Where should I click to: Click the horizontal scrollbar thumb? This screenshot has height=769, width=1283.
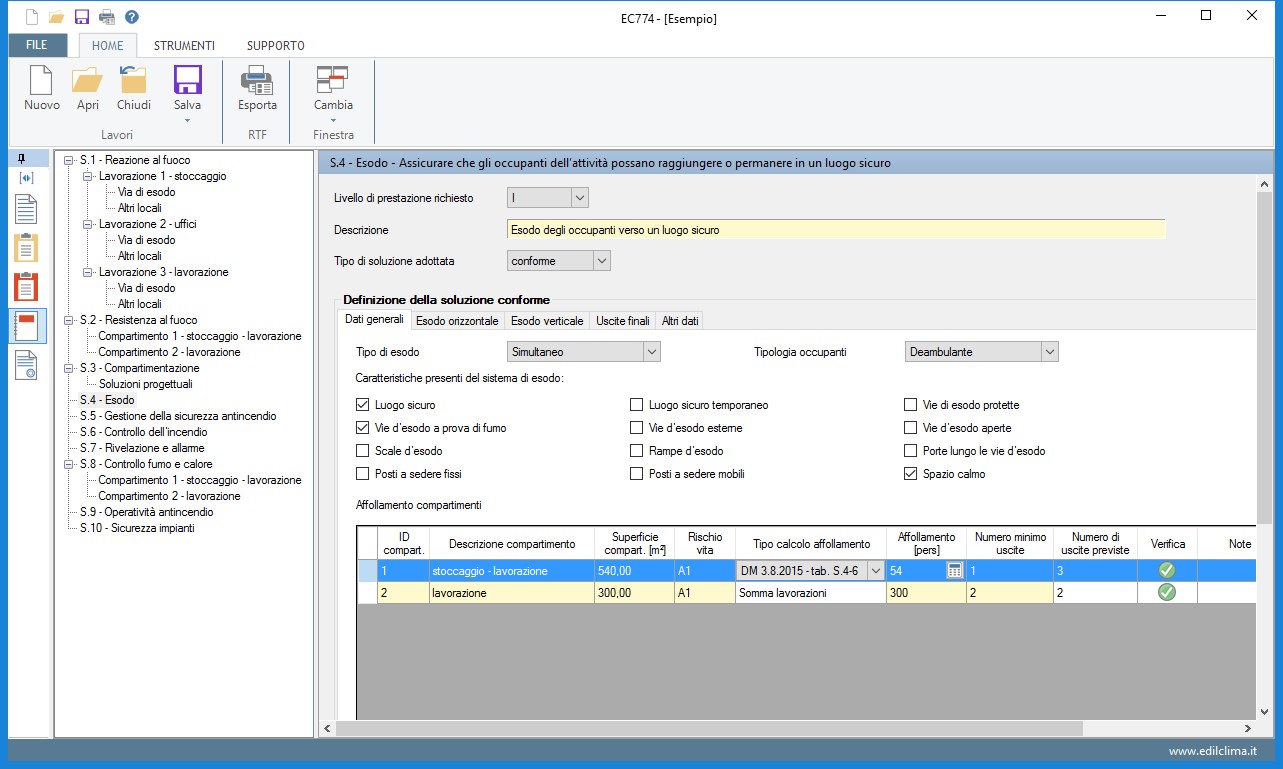[708, 728]
